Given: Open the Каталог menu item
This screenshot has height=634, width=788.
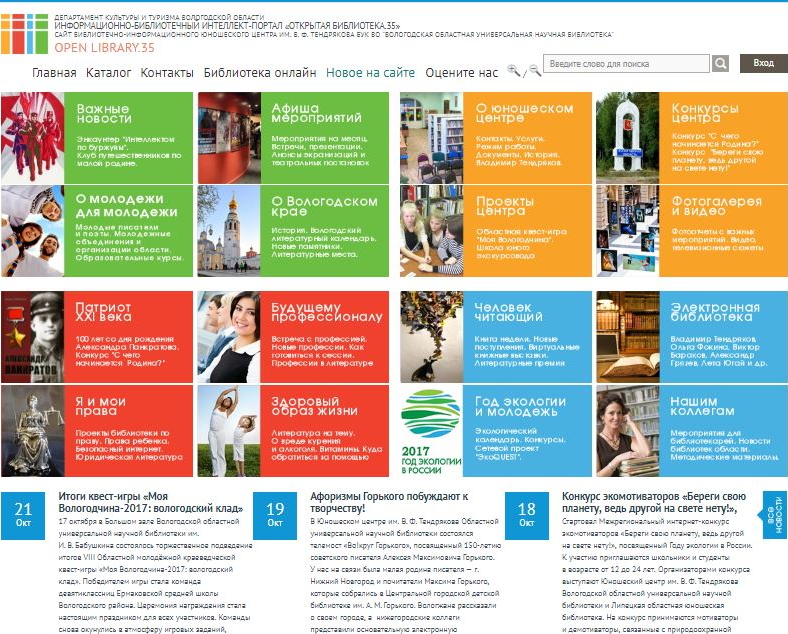Looking at the screenshot, I should (x=109, y=73).
